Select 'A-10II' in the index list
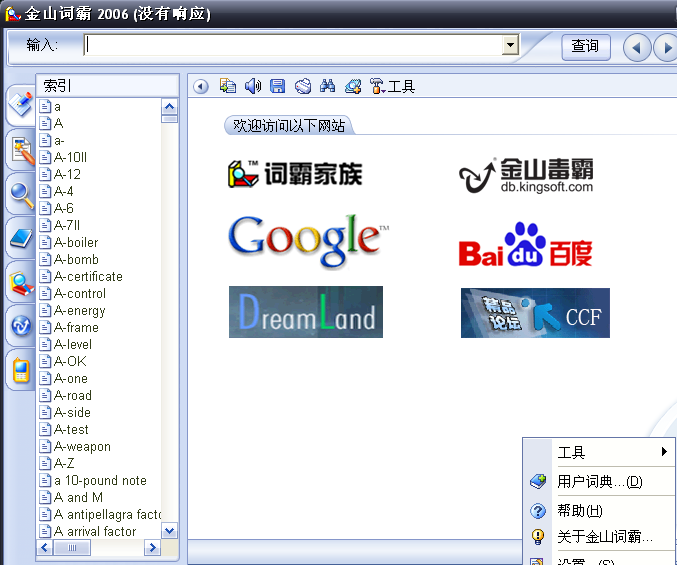Screen dimensions: 677x565 70,158
